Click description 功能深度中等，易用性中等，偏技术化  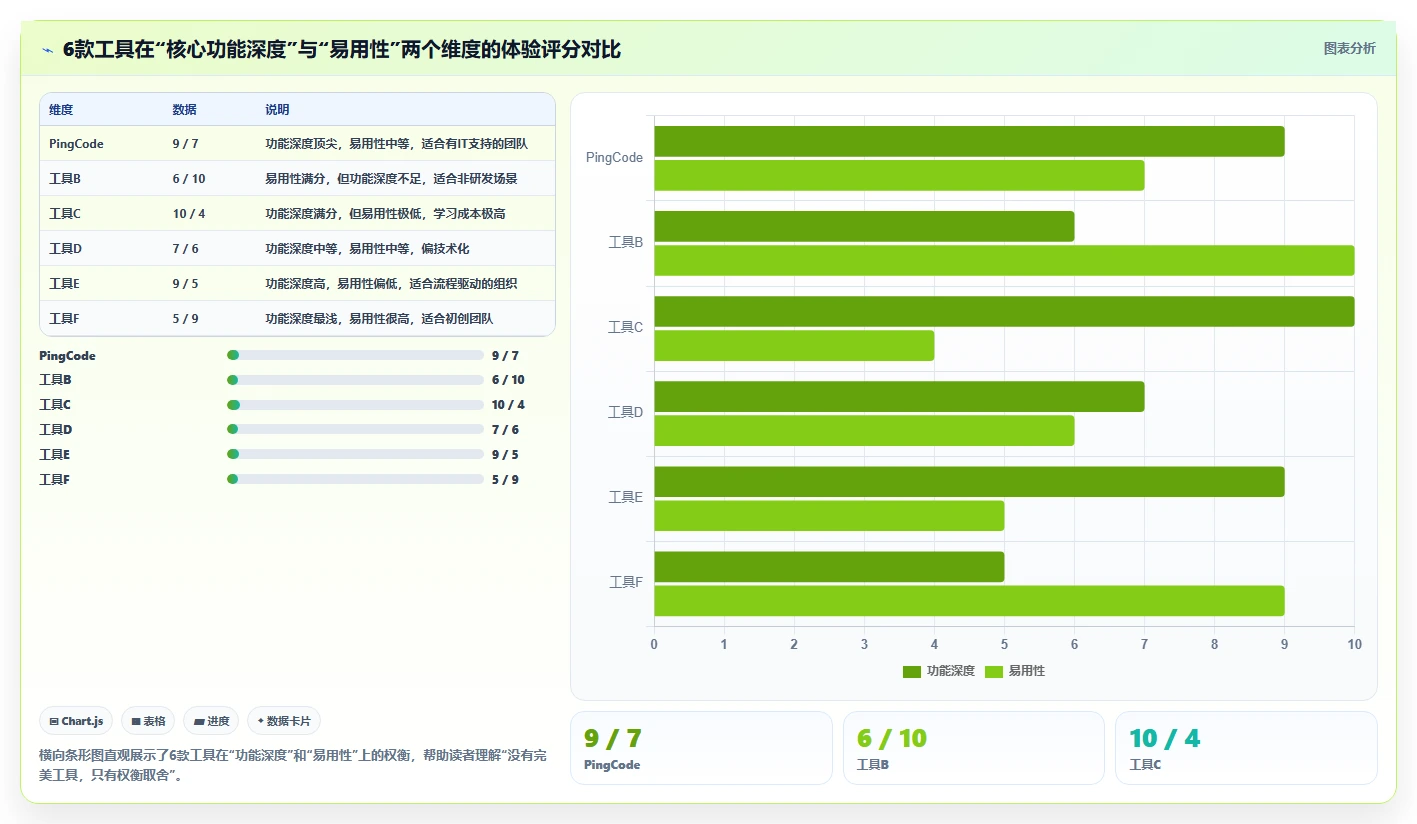coord(367,249)
